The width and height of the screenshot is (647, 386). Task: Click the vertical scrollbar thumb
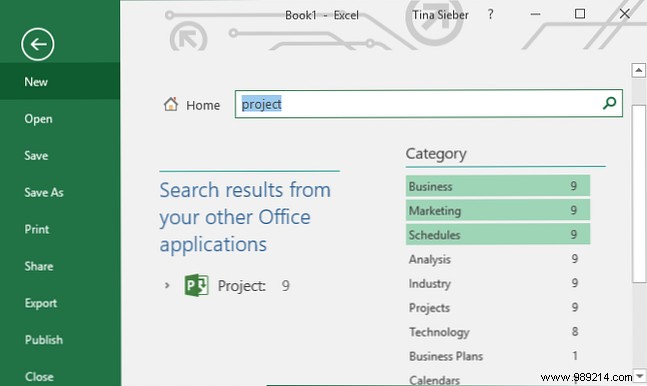[640, 194]
